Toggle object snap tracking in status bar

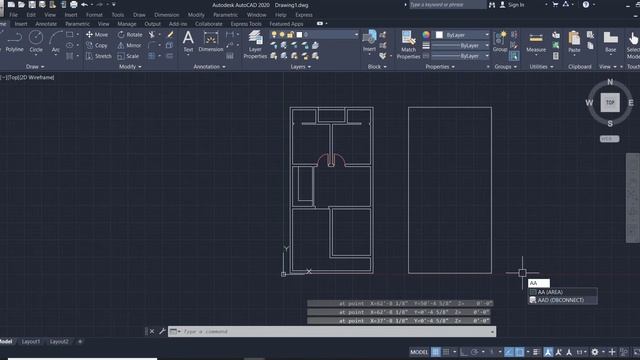tap(509, 352)
